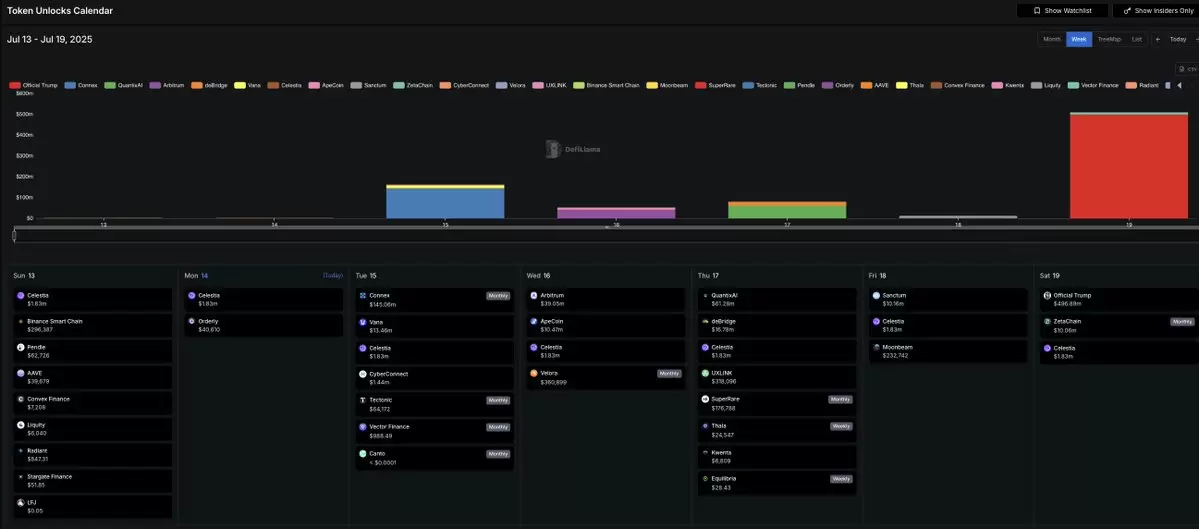Click the Kwenta $6,809 entry on Thursday
Image resolution: width=1199 pixels, height=529 pixels.
click(x=777, y=456)
